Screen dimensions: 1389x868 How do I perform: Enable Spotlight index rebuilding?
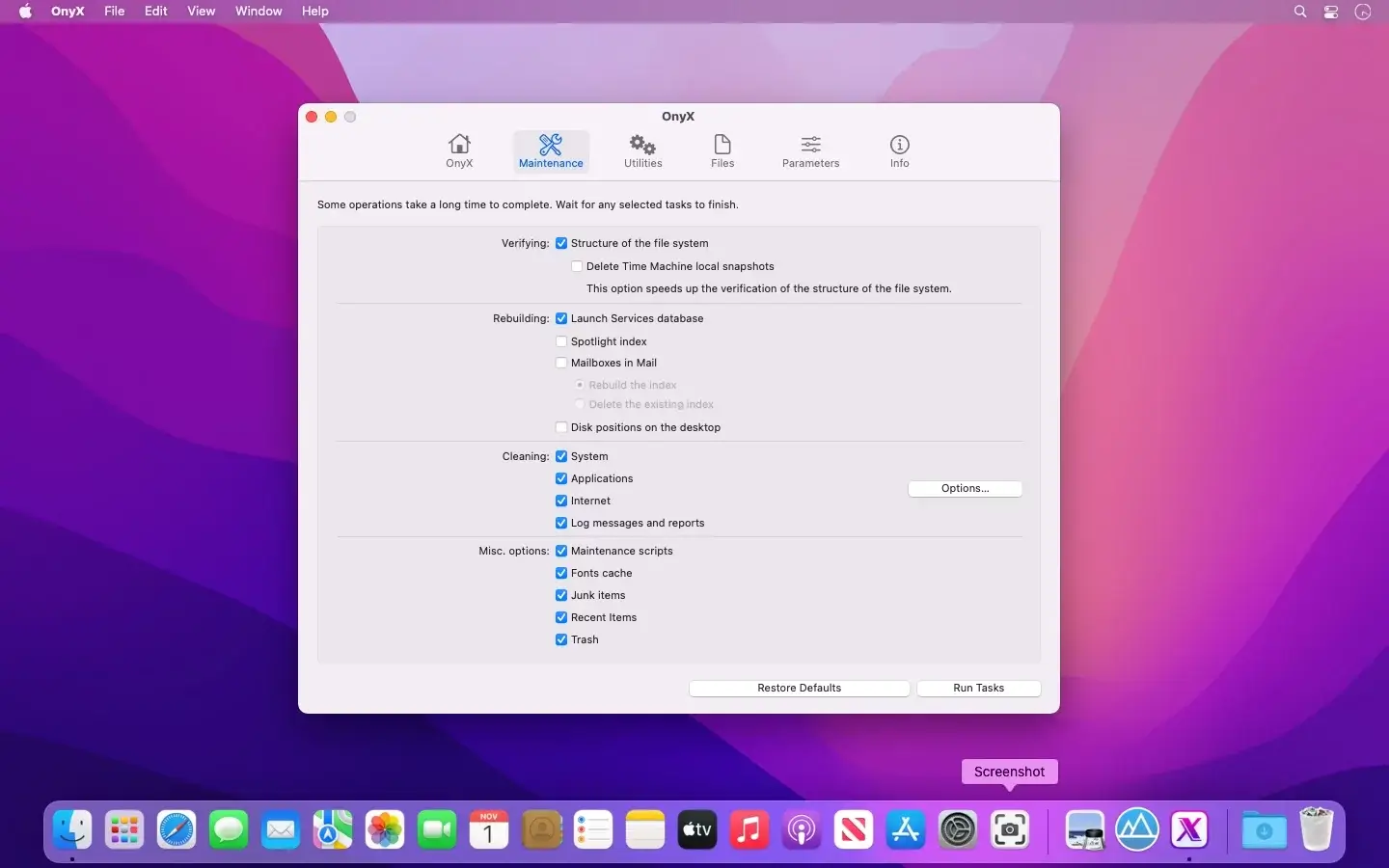point(561,341)
